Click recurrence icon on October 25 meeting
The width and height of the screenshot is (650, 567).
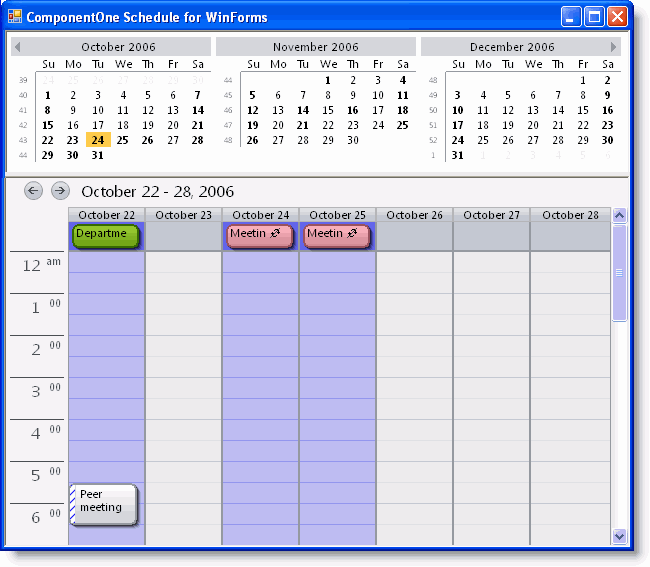[x=352, y=233]
